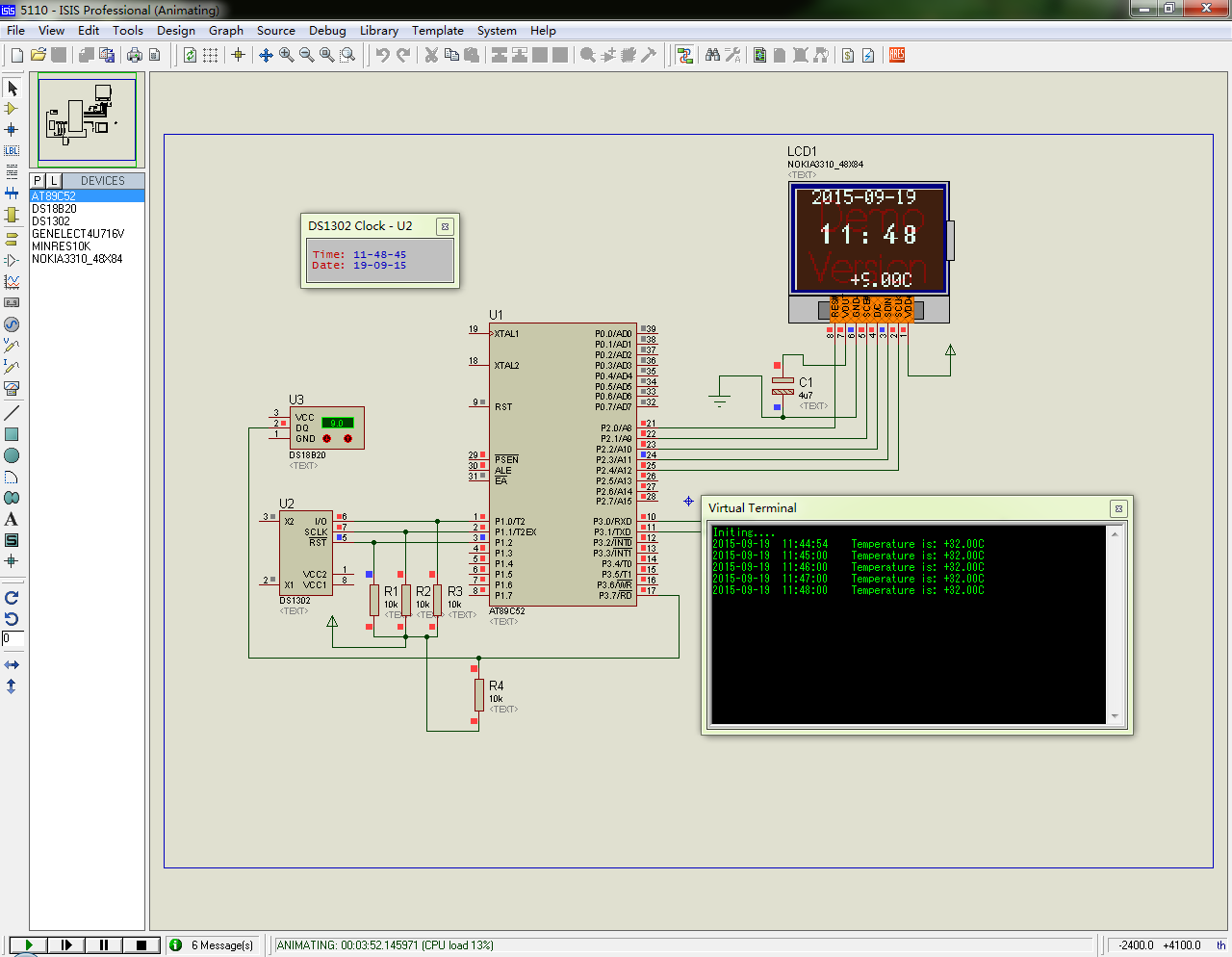Redraw the display

point(191,55)
